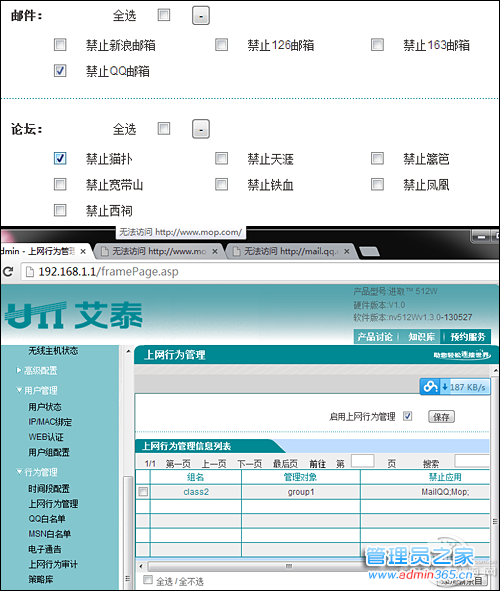
Task: Open MSN白名单 in the sidebar
Action: pos(50,534)
